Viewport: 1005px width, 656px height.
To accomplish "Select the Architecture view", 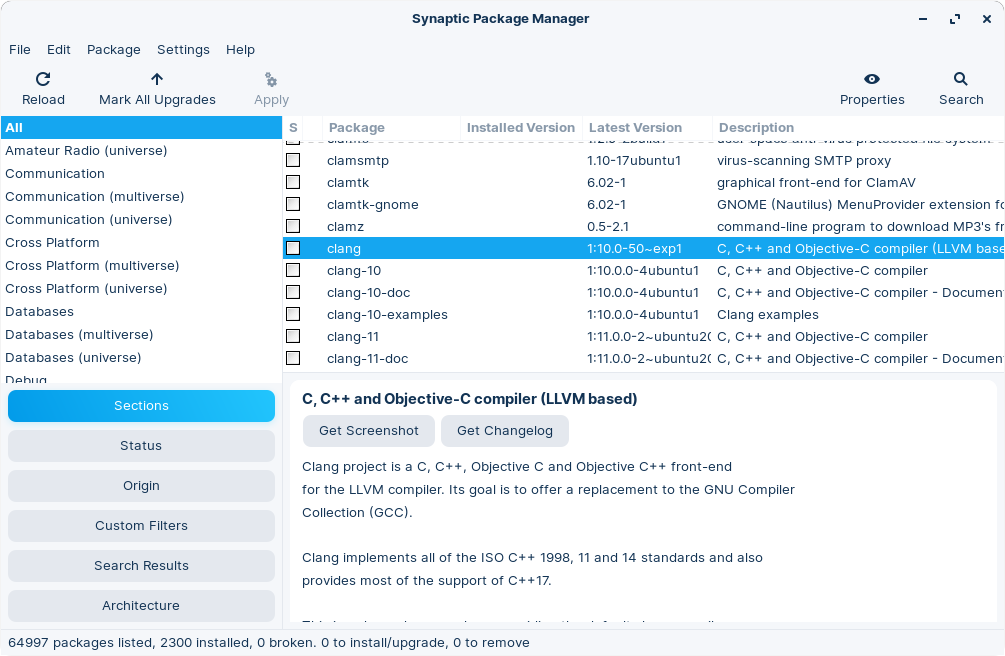I will (141, 605).
